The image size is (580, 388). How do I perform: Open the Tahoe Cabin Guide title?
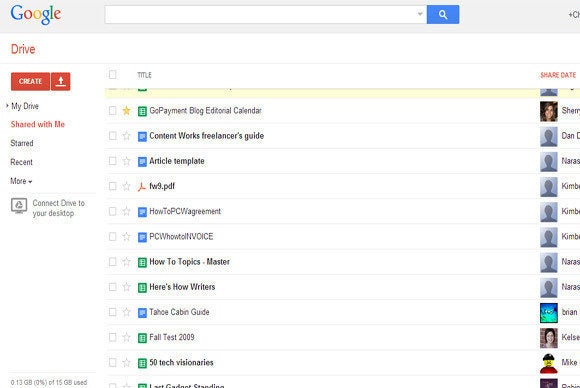click(x=179, y=312)
